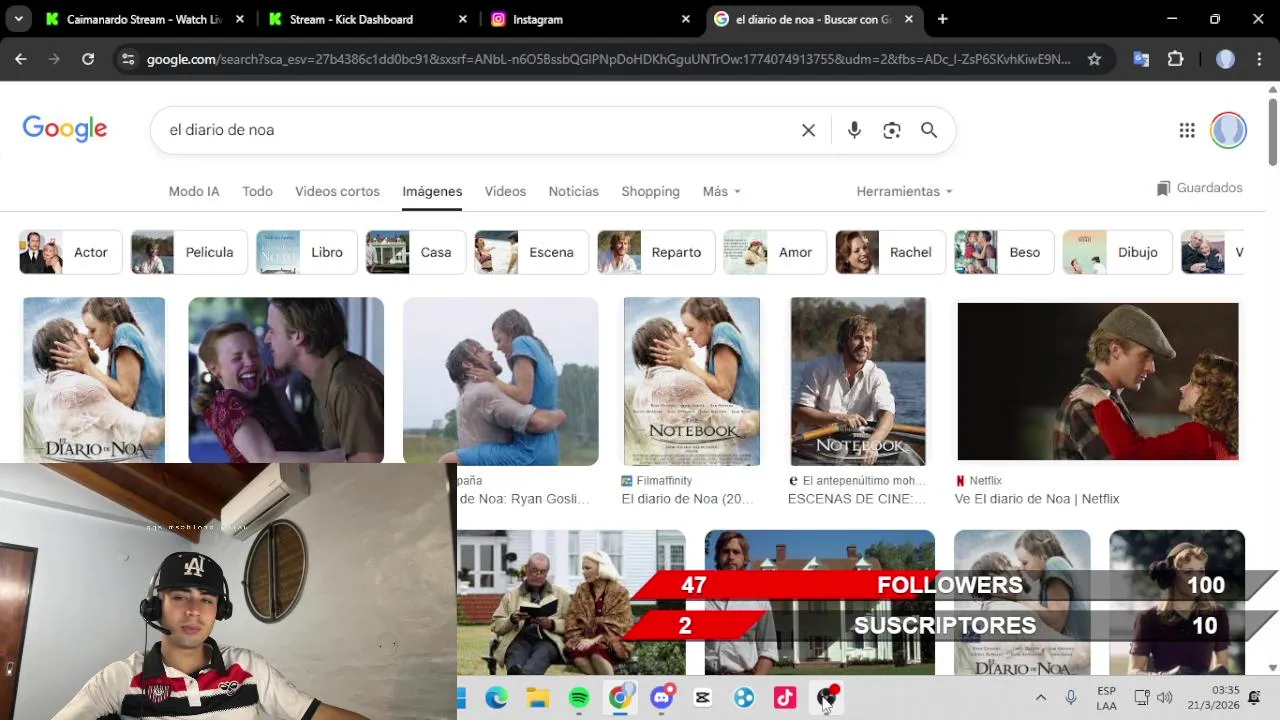Screen dimensions: 1280x720
Task: Expand the Más dropdown
Action: click(x=721, y=191)
